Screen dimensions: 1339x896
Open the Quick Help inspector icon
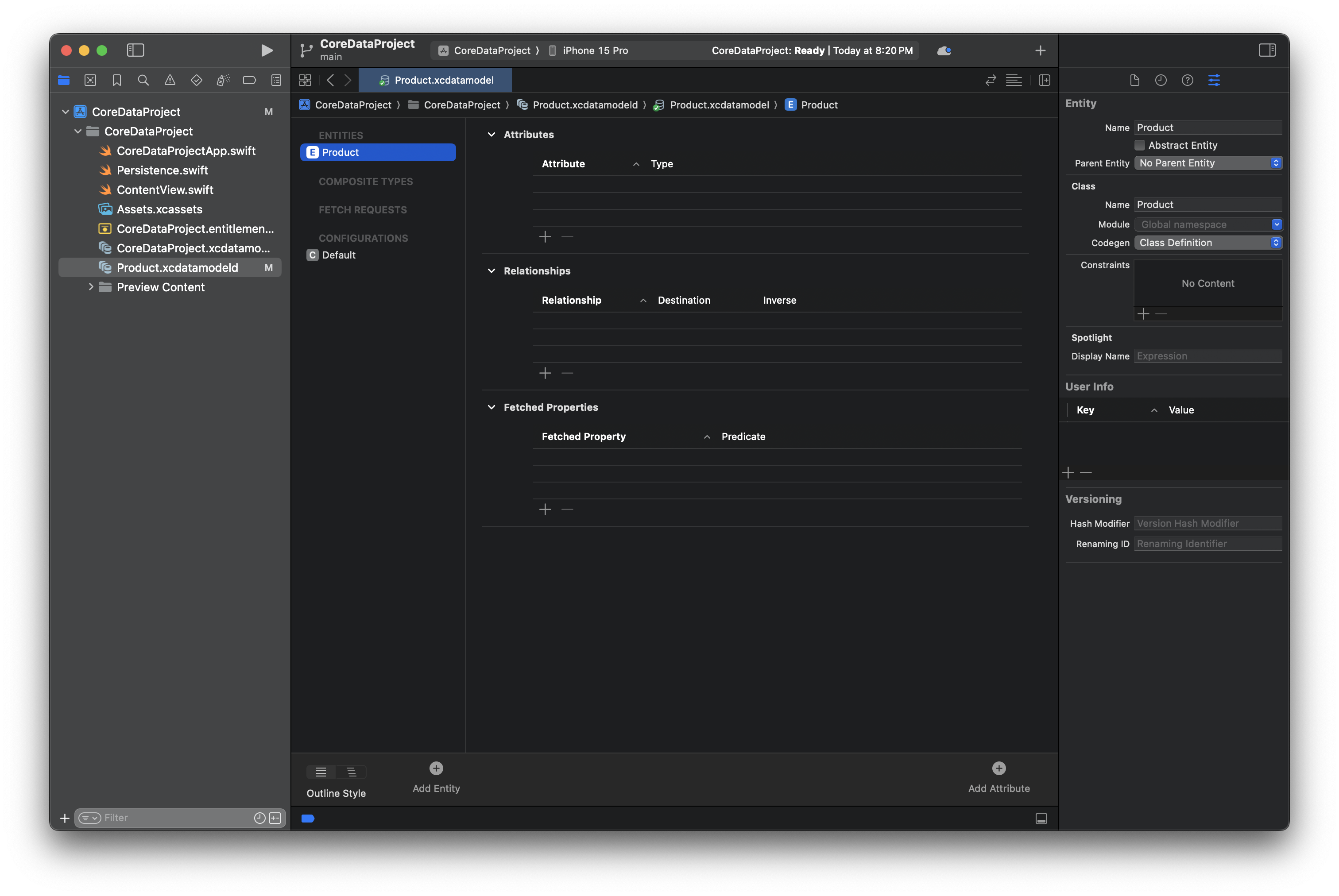pos(1187,81)
